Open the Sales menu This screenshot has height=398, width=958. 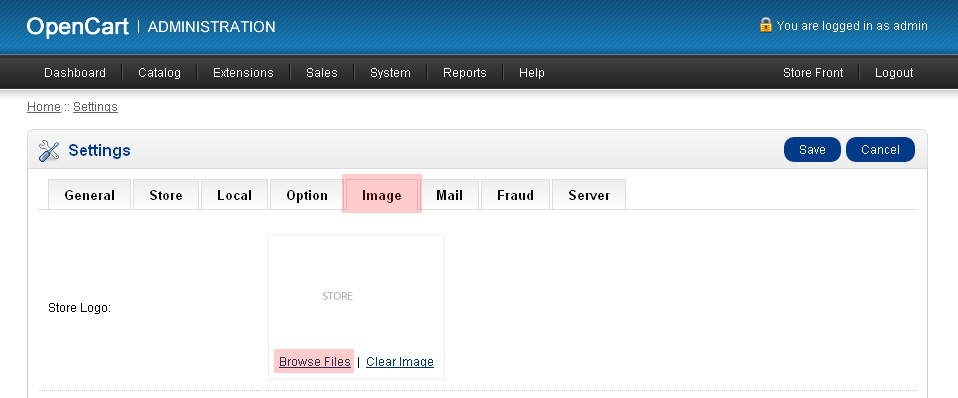pos(322,73)
